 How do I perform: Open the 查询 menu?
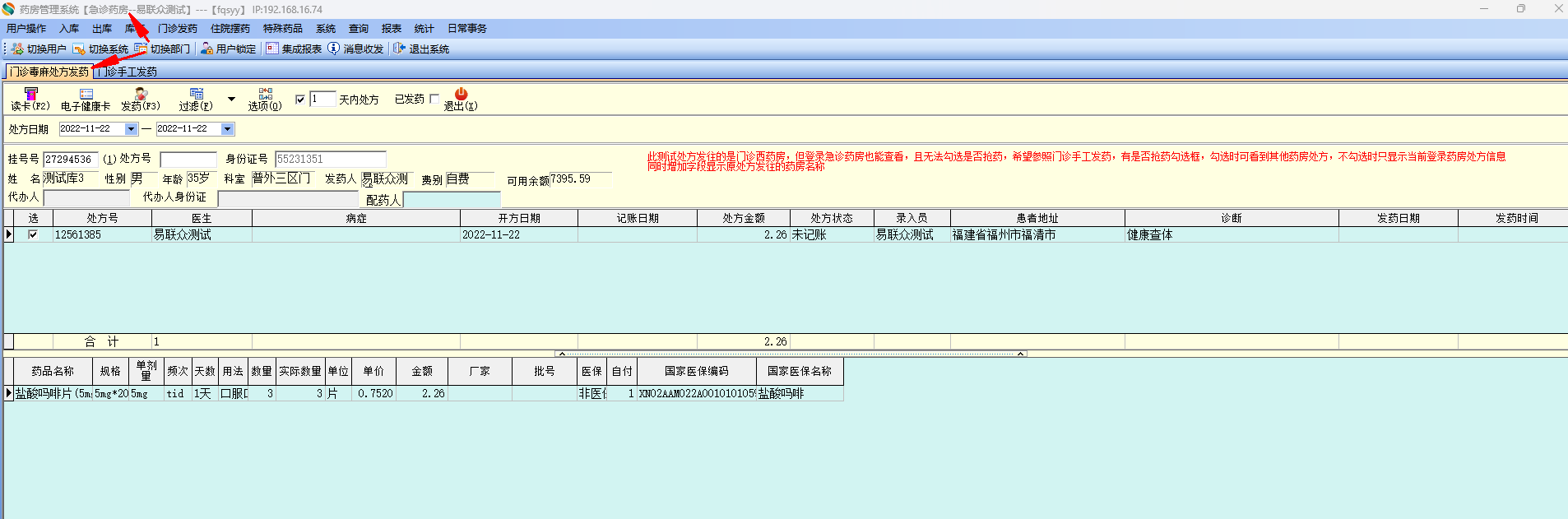pos(359,29)
